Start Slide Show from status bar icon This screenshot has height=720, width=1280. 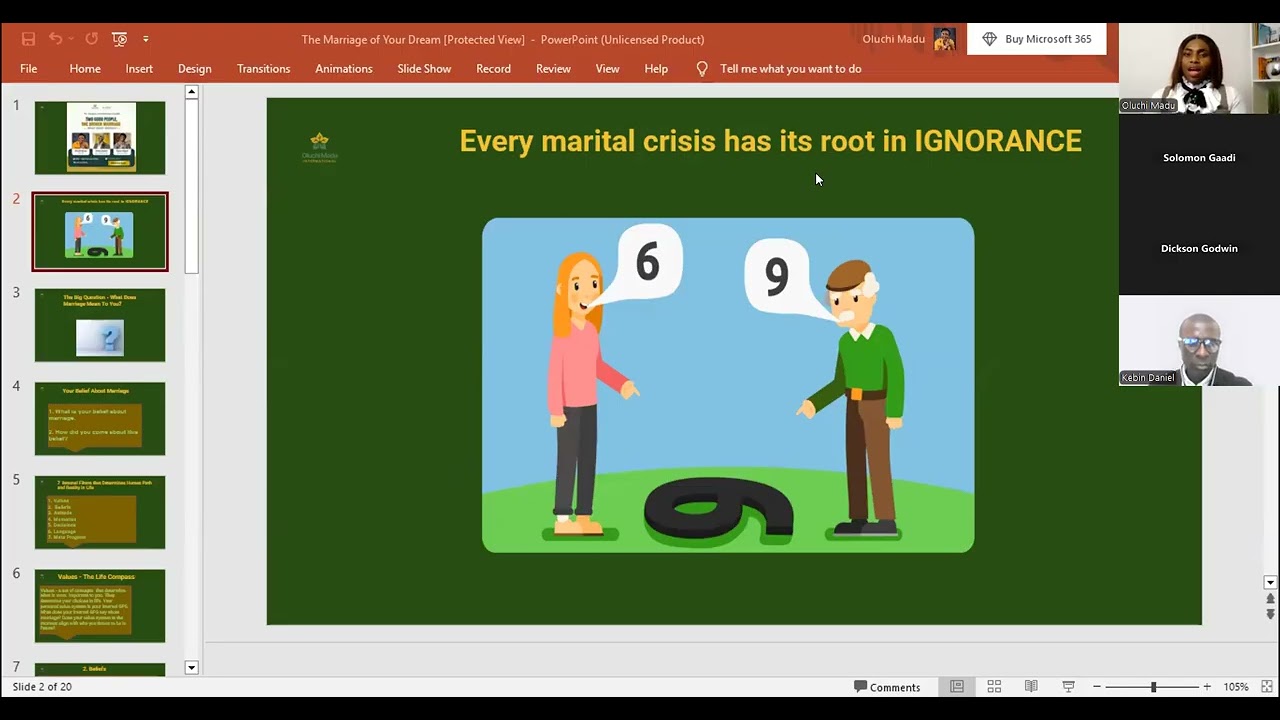pyautogui.click(x=1068, y=687)
